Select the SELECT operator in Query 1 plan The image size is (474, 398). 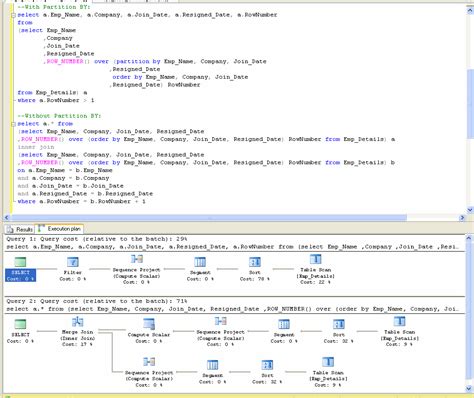click(20, 269)
